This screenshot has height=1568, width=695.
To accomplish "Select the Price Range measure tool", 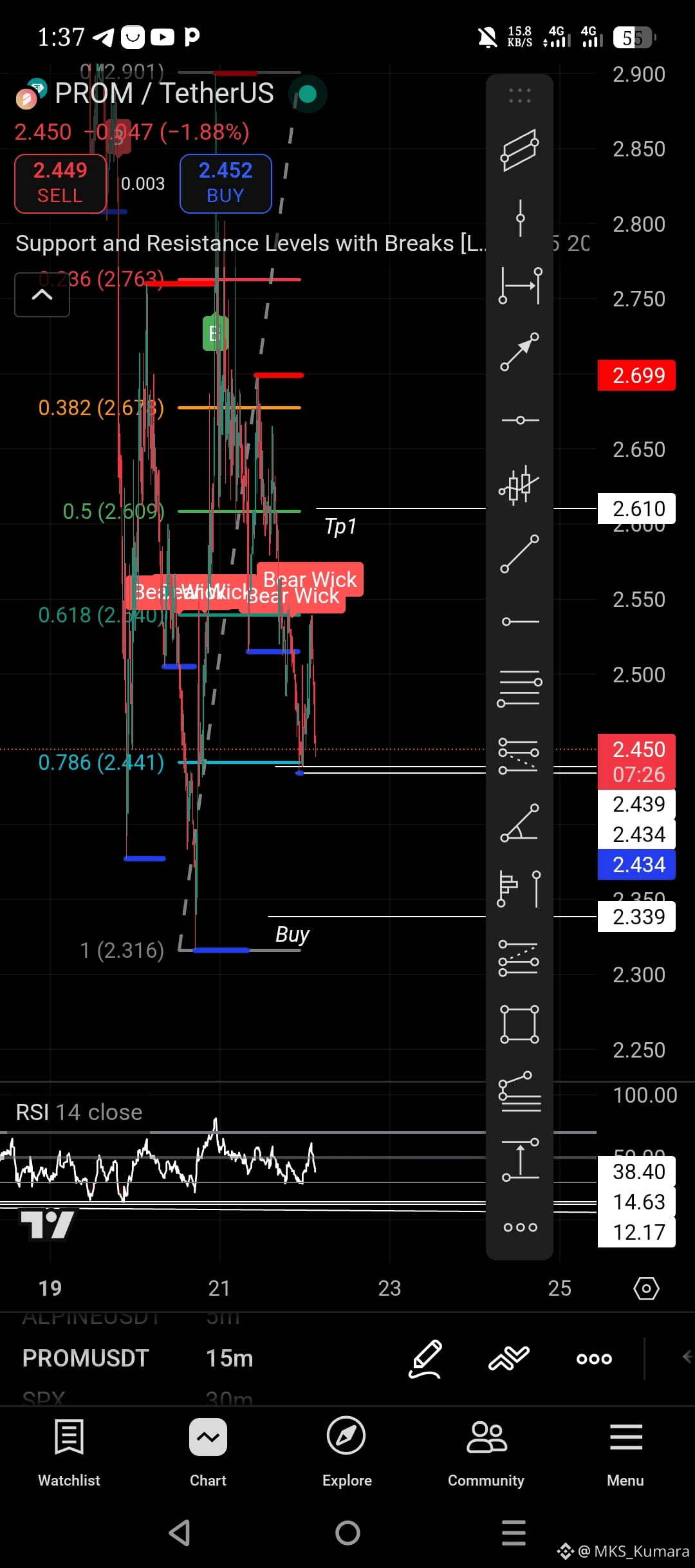I will point(520,1159).
